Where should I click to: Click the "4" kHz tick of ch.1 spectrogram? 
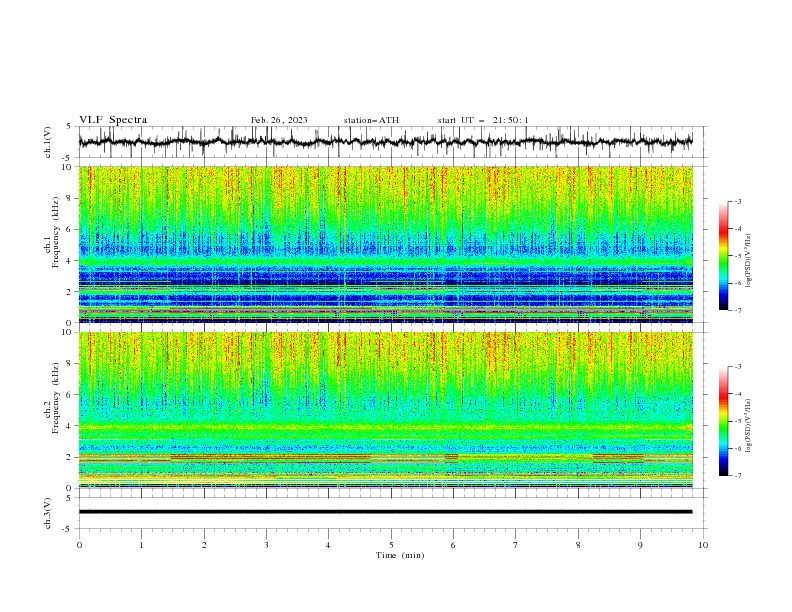point(71,261)
